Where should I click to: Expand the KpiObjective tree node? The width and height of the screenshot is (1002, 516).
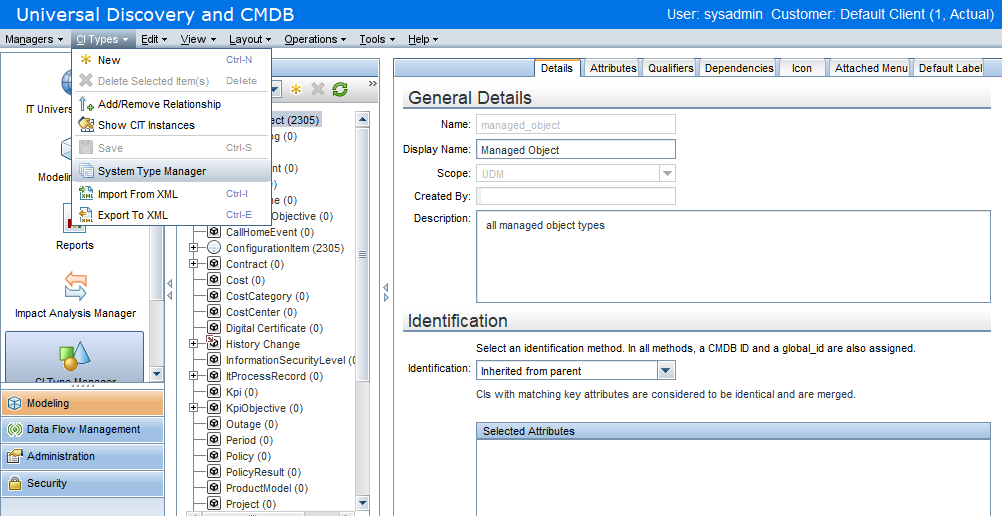194,408
